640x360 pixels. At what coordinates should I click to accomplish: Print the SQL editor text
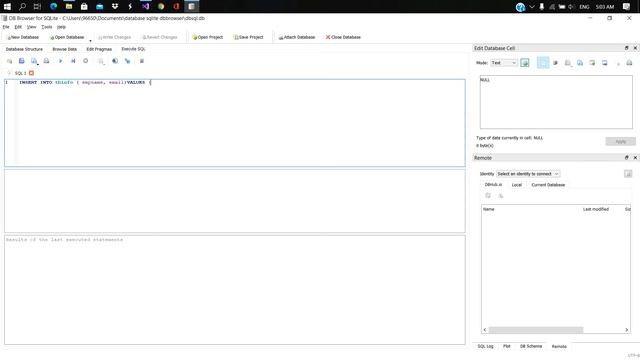(47, 61)
